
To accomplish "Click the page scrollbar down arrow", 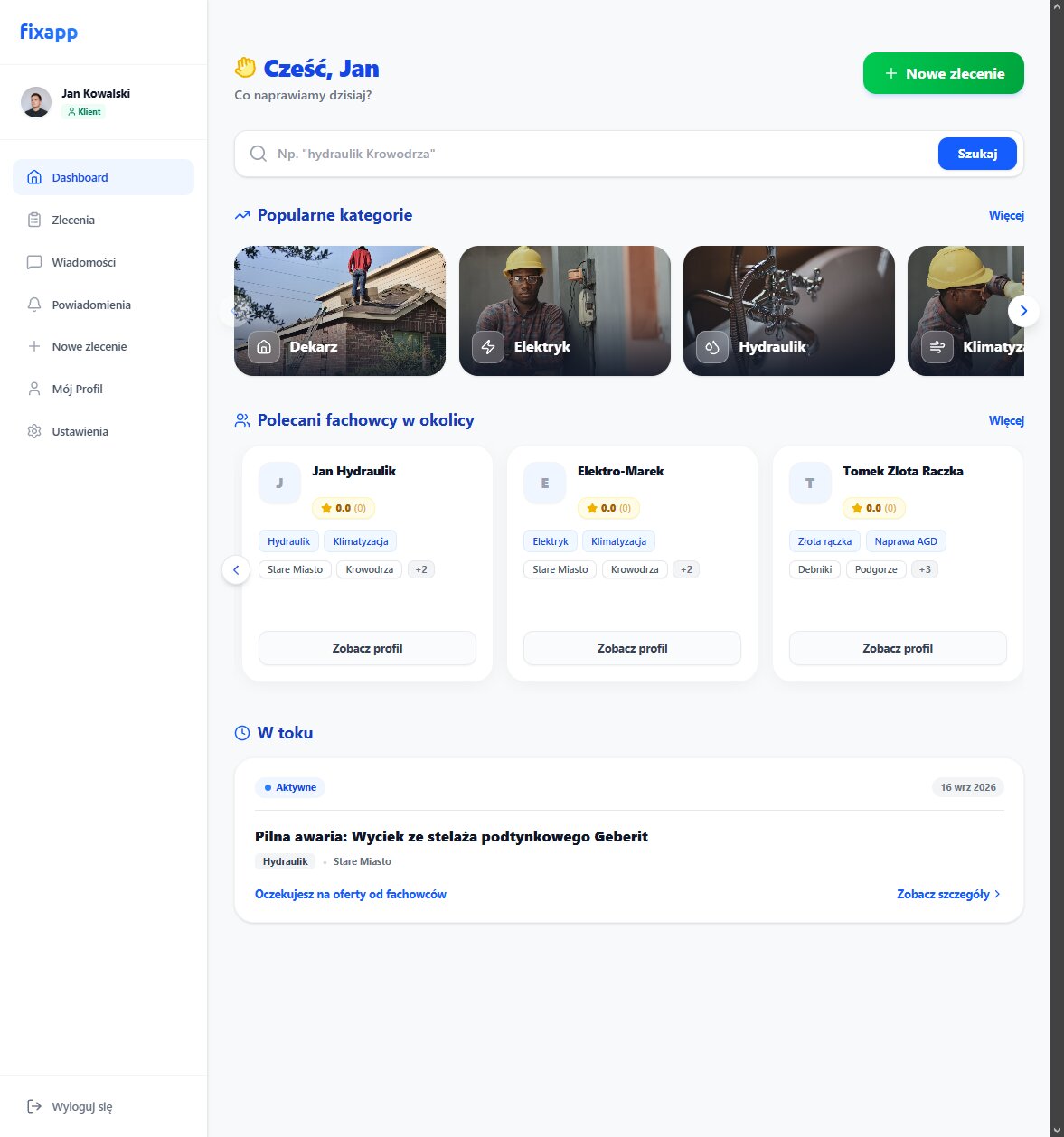I will coord(1057,1130).
